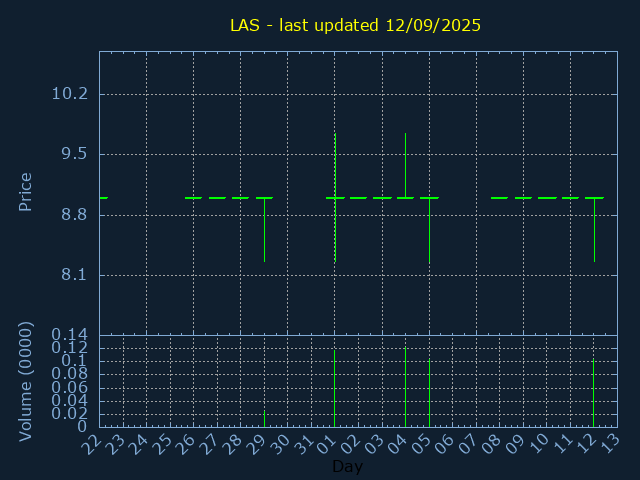Select the day 30 tick label

tap(279, 444)
